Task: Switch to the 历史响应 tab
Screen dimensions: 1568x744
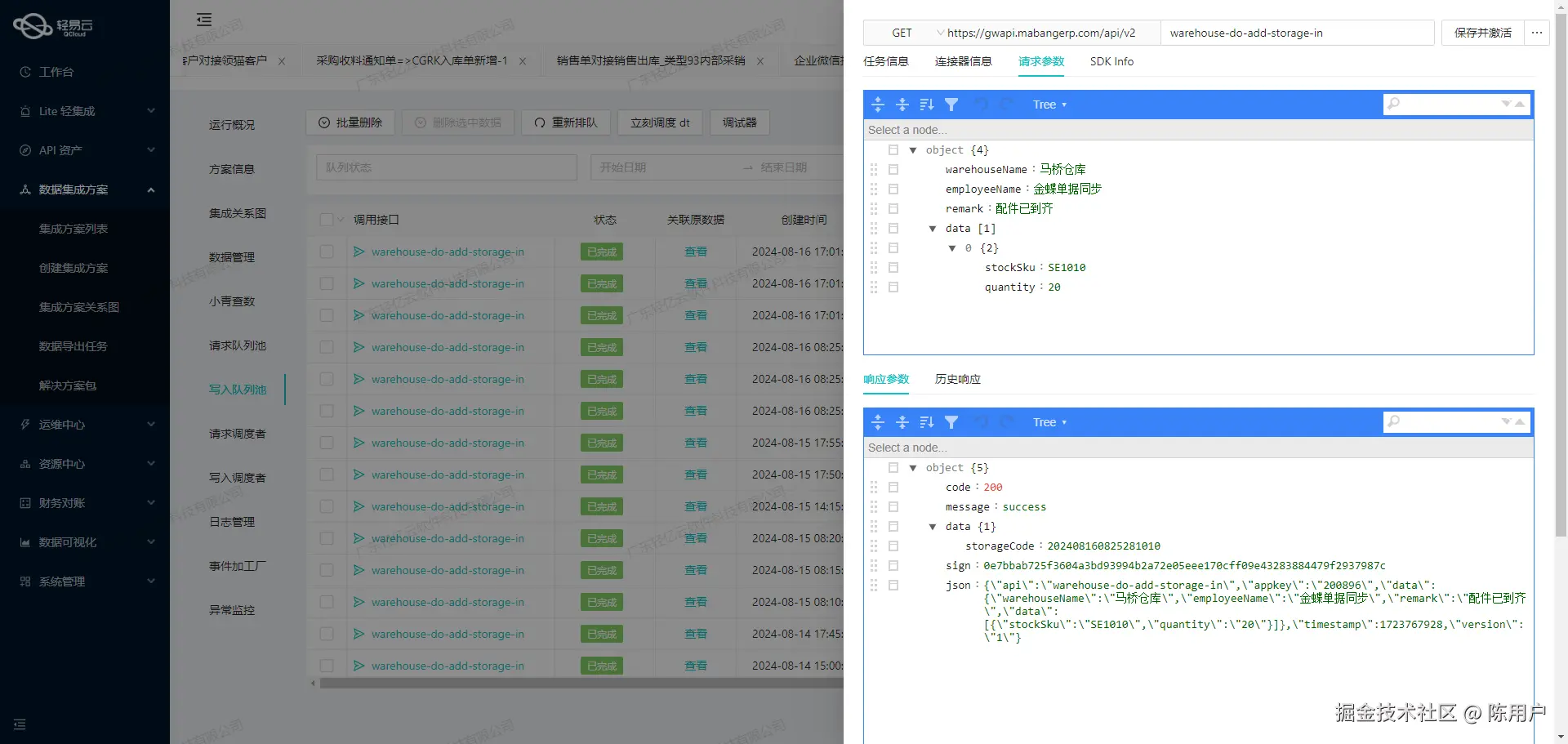Action: (x=958, y=379)
